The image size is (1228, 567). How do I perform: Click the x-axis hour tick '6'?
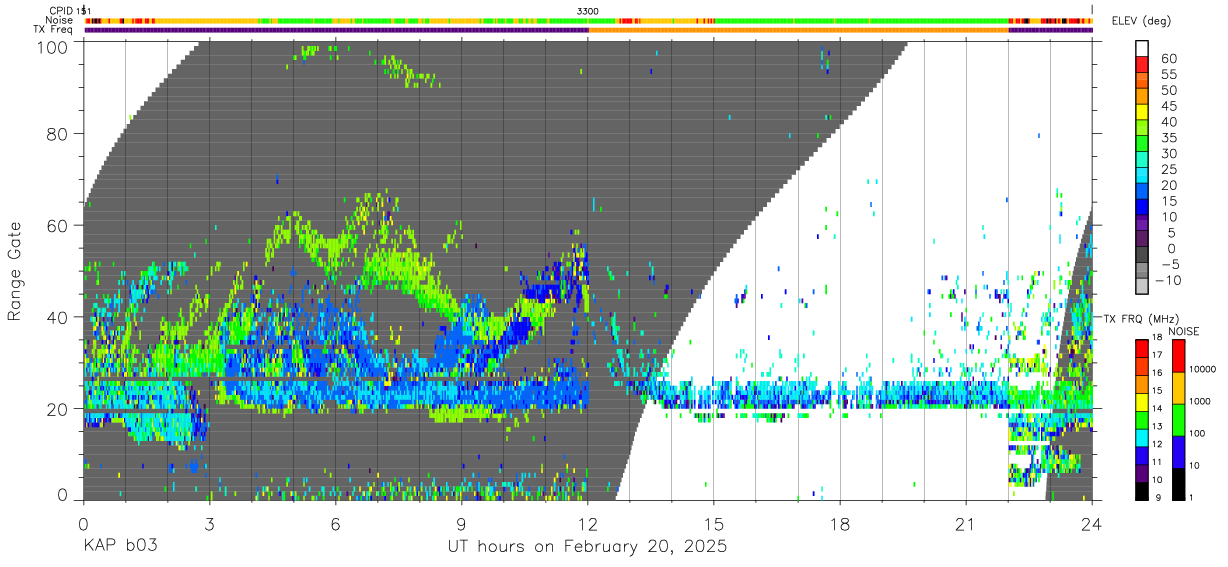pyautogui.click(x=335, y=523)
